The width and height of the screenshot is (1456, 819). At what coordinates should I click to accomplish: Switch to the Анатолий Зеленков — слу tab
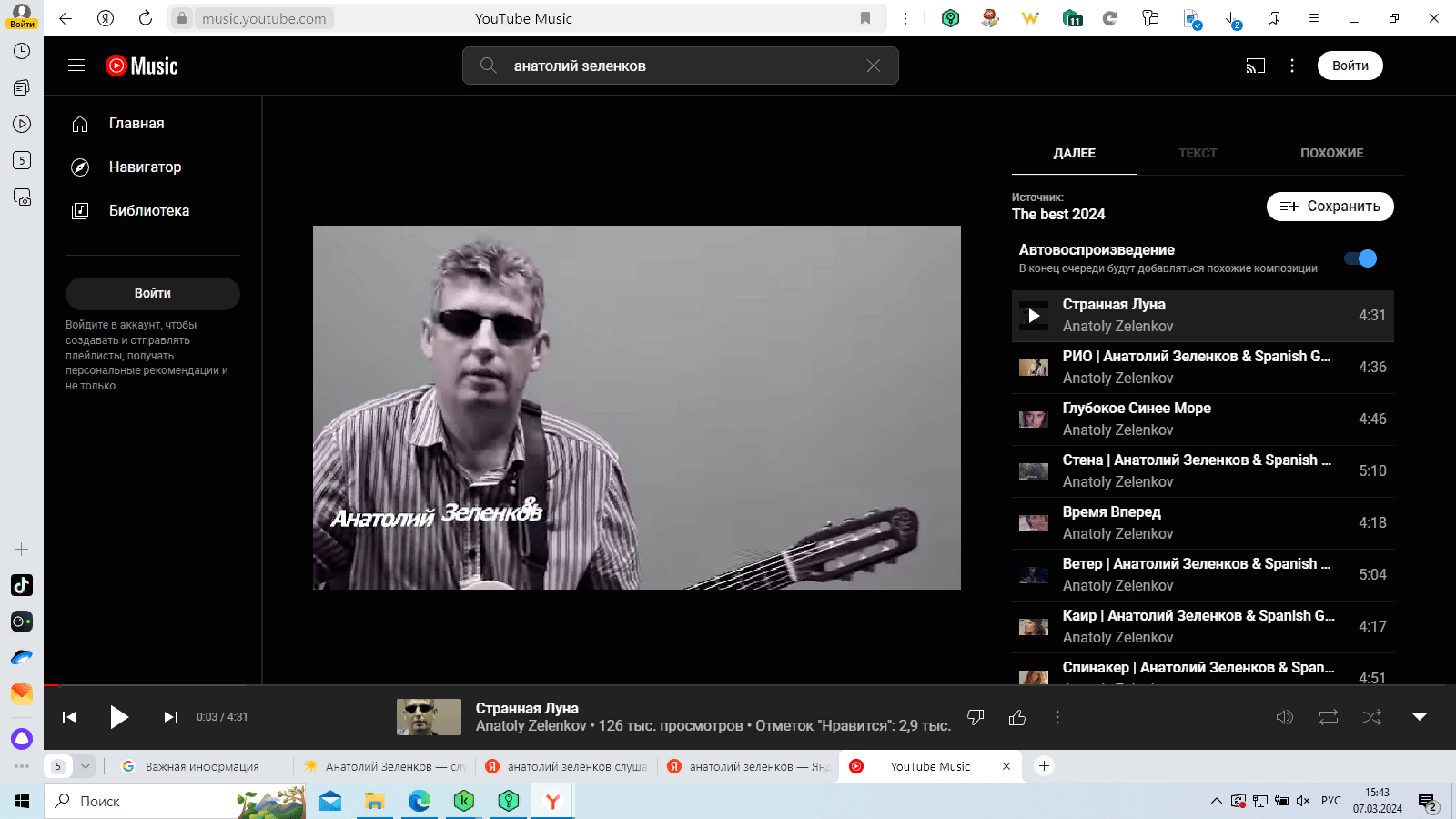(386, 766)
